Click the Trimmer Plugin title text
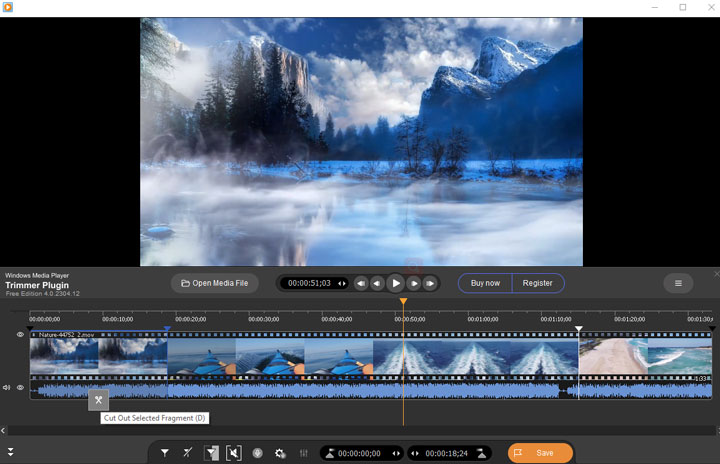Screen dimensions: 720x464 pyautogui.click(x=37, y=285)
